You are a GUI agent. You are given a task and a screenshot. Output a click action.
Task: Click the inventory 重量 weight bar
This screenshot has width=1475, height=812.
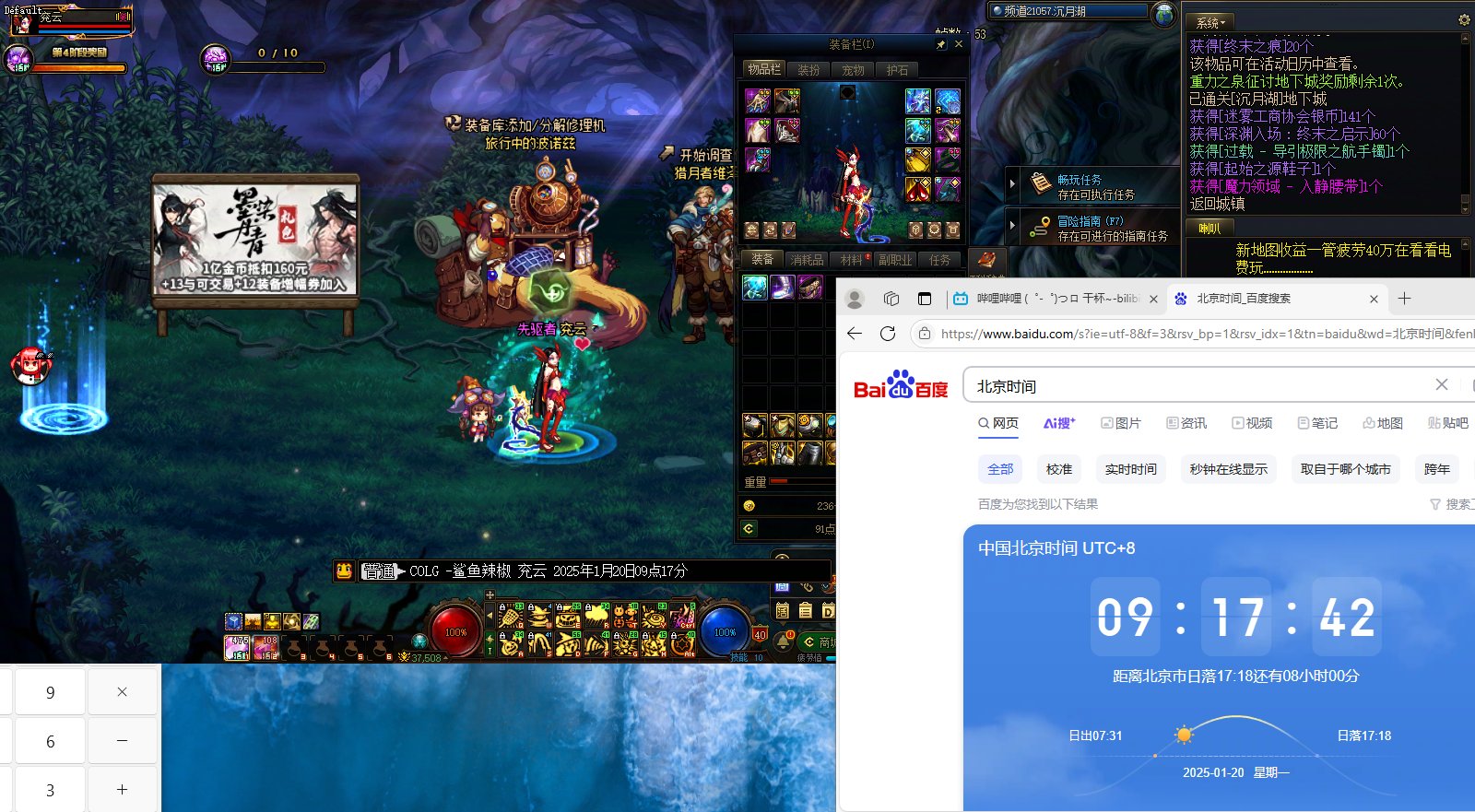802,481
